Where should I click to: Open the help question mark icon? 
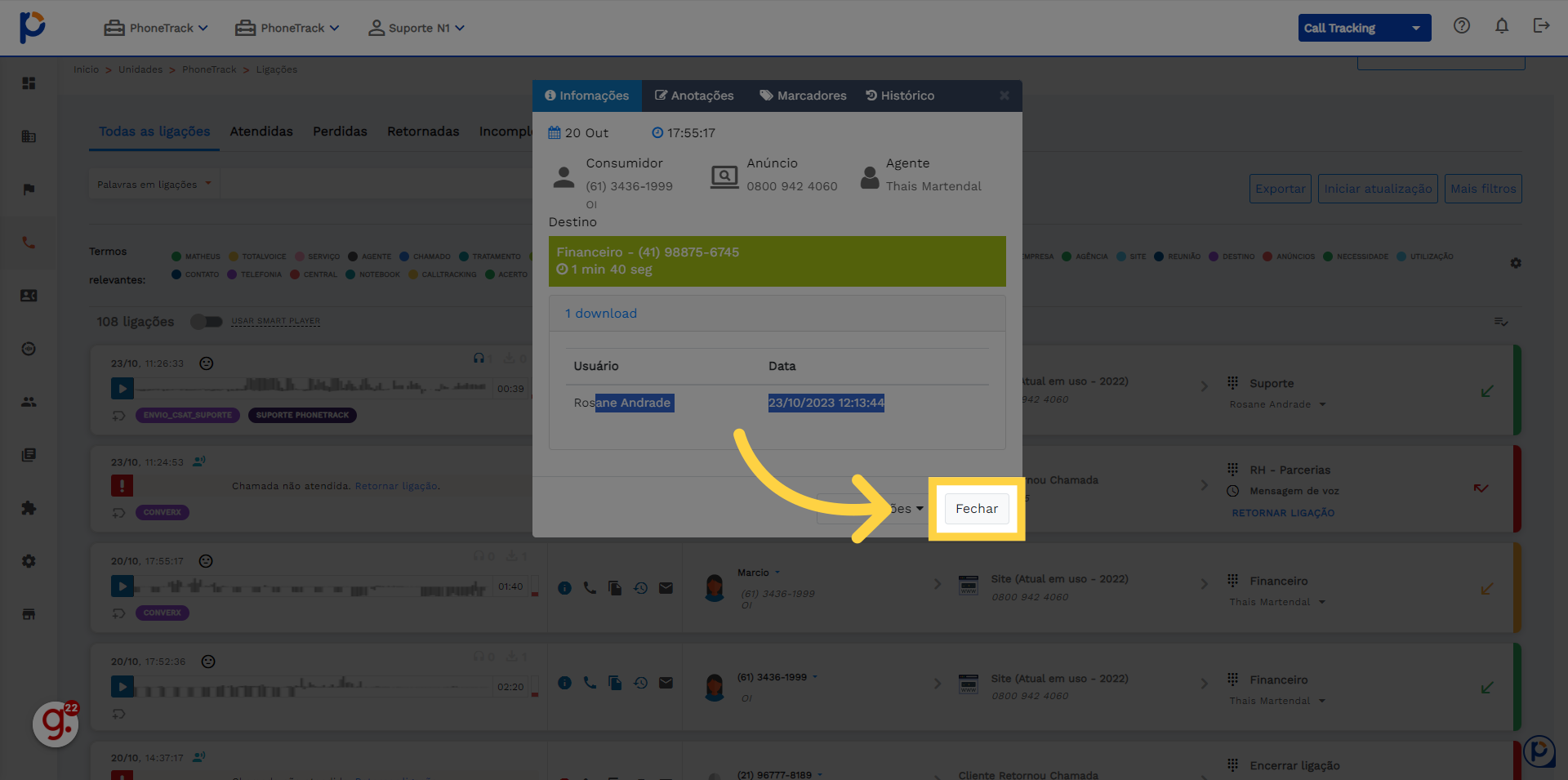(1461, 26)
